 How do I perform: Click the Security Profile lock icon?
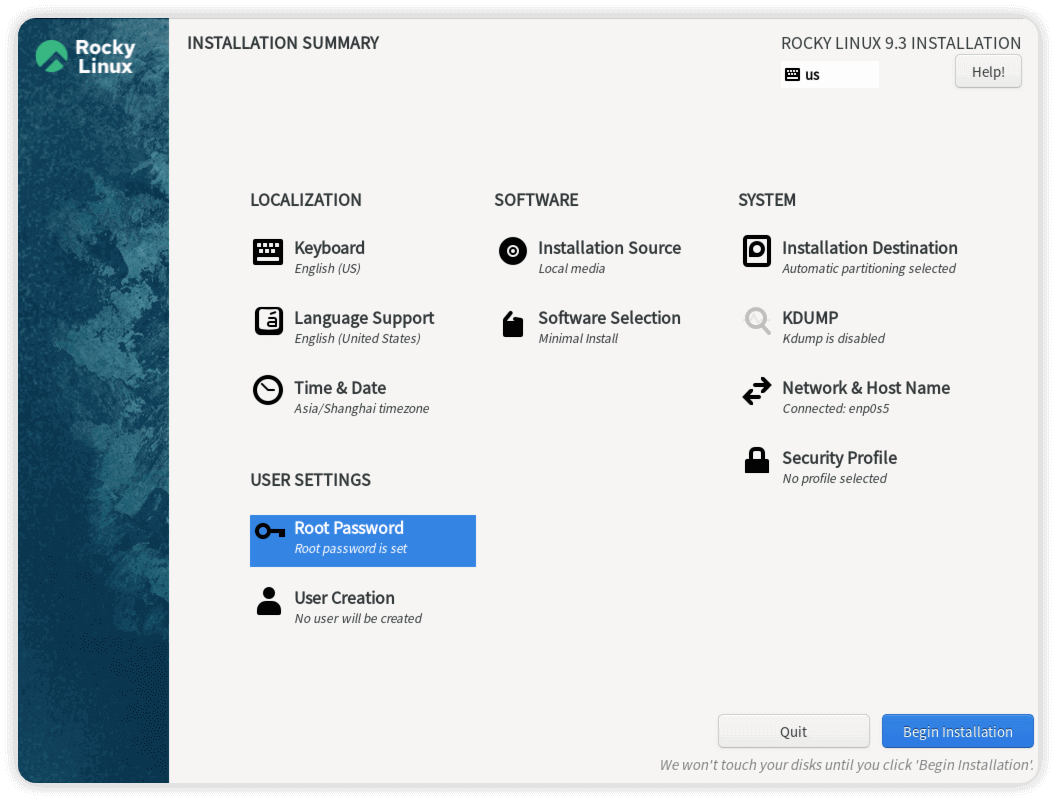(x=756, y=461)
